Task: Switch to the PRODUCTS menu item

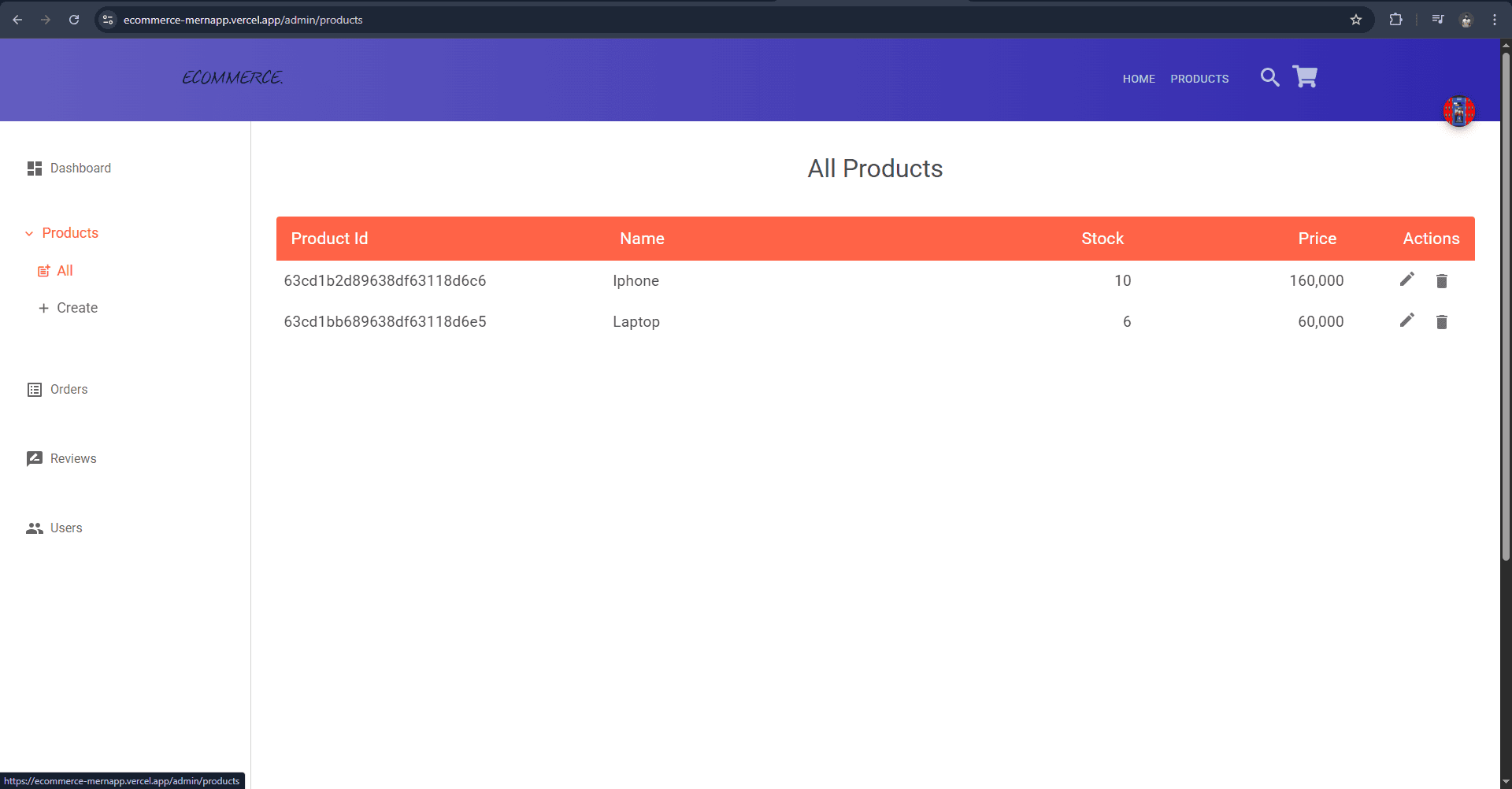Action: coord(1199,79)
